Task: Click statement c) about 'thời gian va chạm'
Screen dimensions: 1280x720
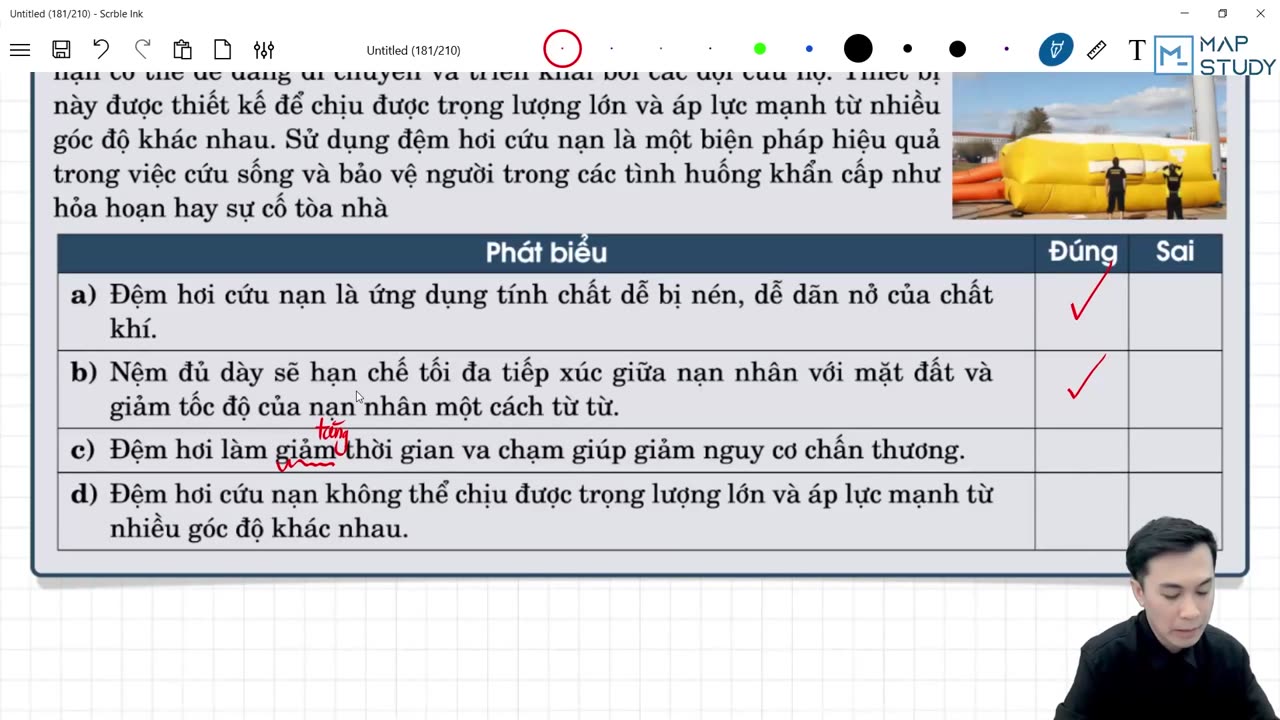Action: pos(517,450)
